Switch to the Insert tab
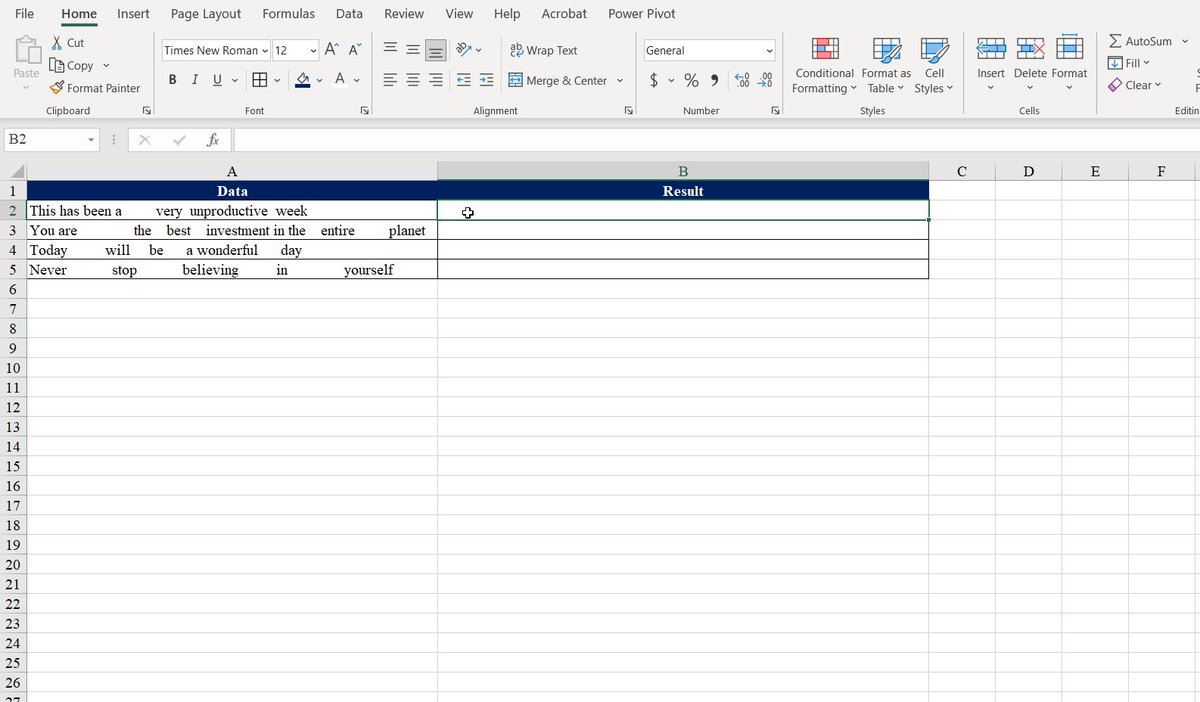This screenshot has height=702, width=1200. 133,13
